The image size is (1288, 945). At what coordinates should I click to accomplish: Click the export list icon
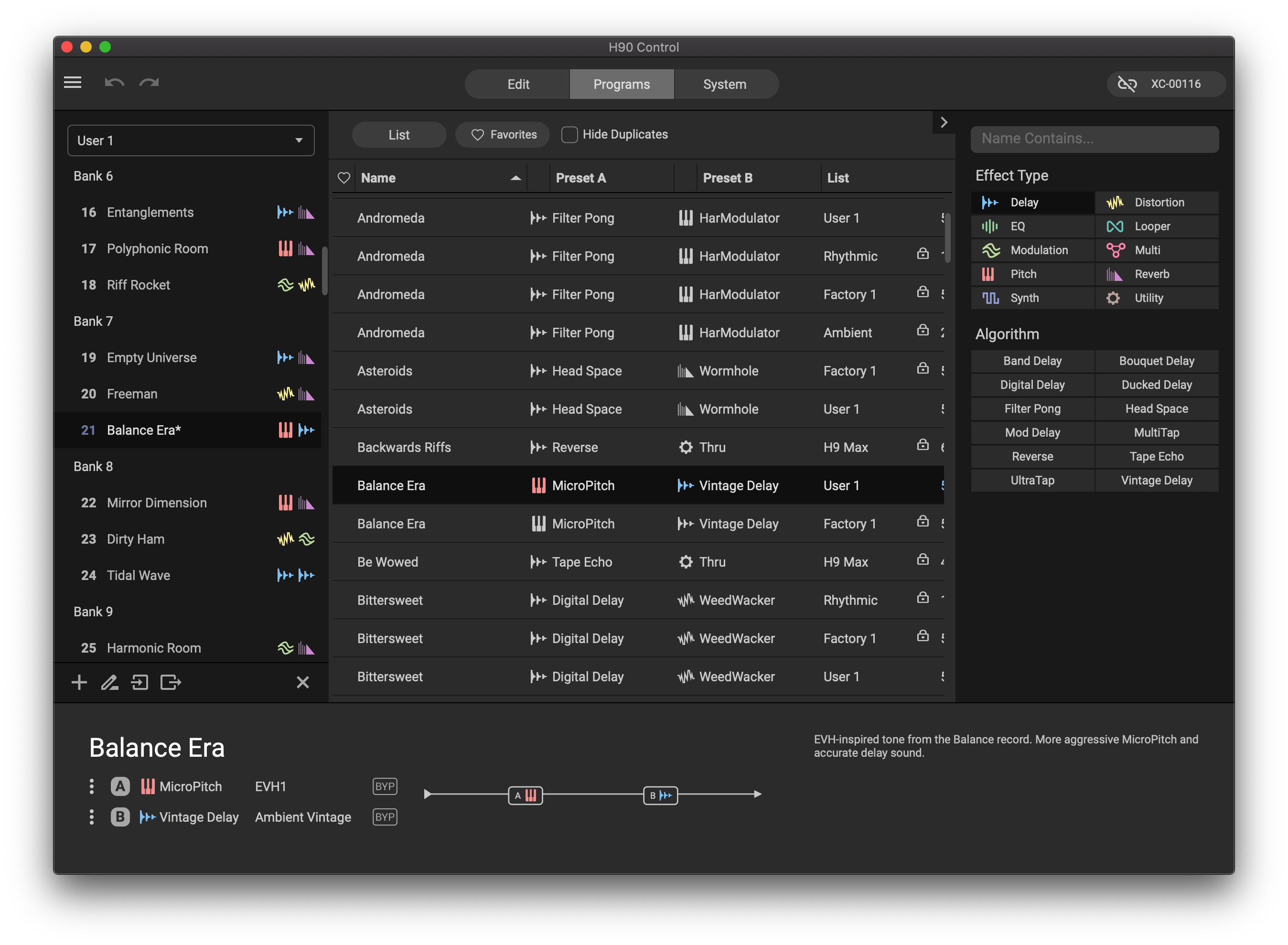click(x=171, y=682)
